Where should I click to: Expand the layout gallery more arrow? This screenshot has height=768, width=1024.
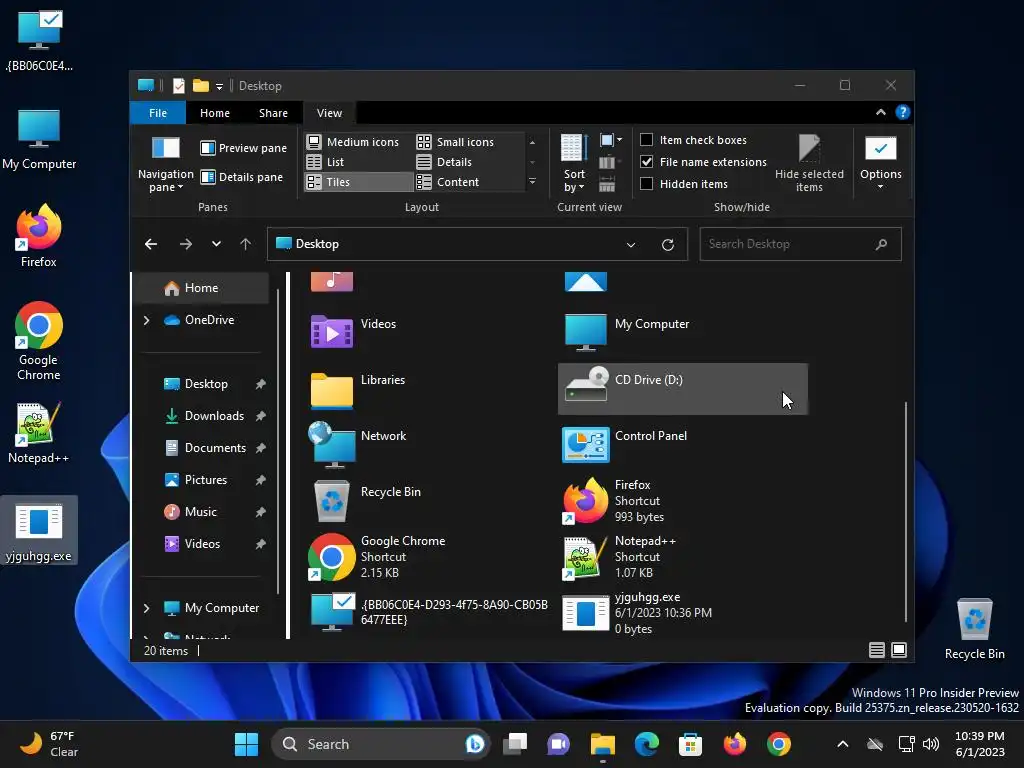click(x=532, y=182)
